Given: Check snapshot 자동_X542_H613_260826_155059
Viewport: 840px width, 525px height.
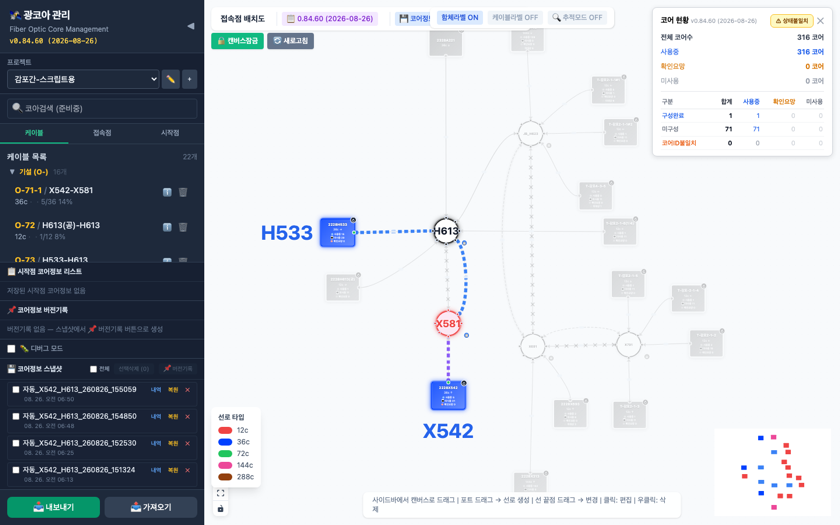Looking at the screenshot, I should tap(16, 390).
